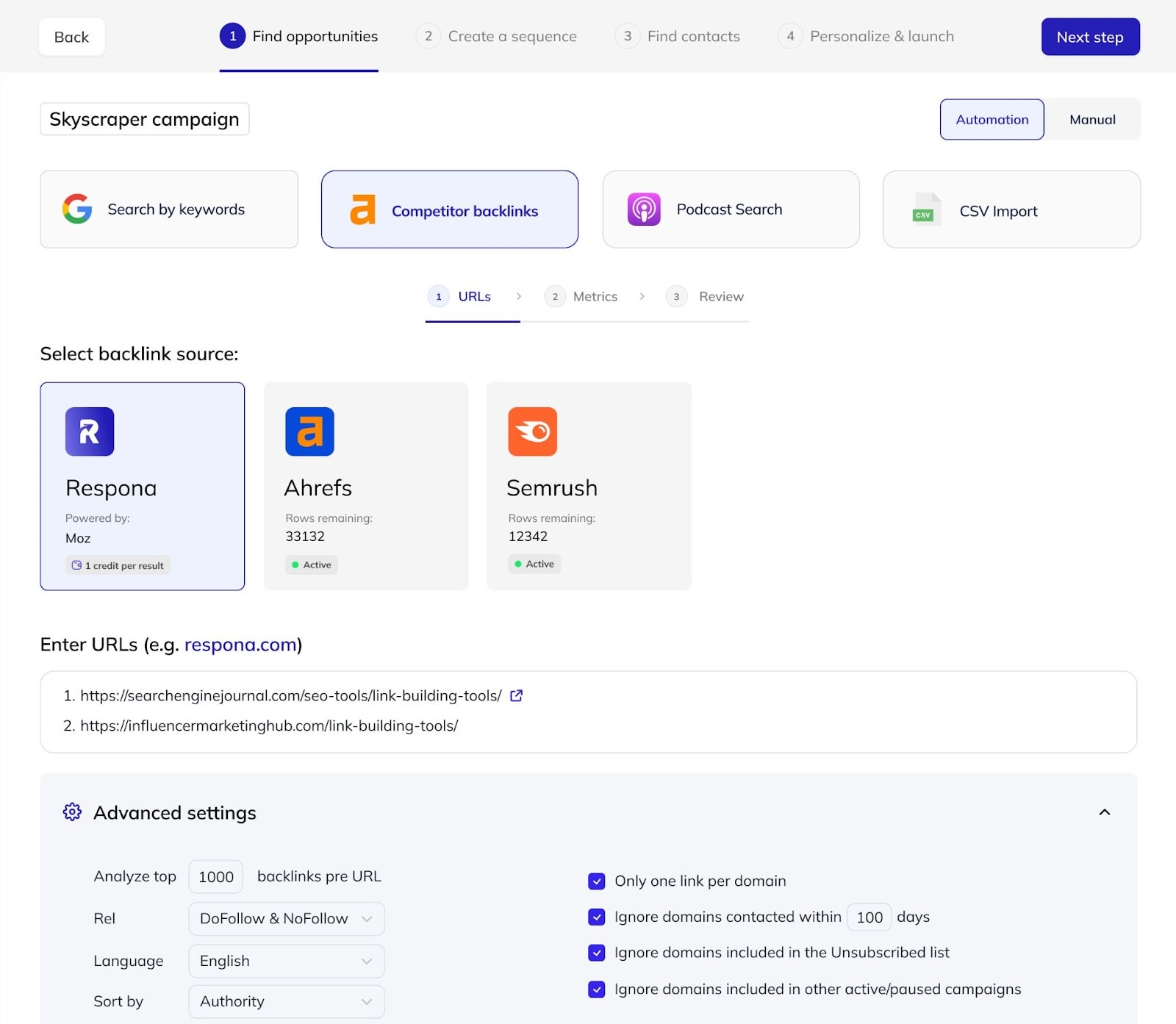Click the 1 credit per result badge
This screenshot has width=1176, height=1024.
coord(118,565)
